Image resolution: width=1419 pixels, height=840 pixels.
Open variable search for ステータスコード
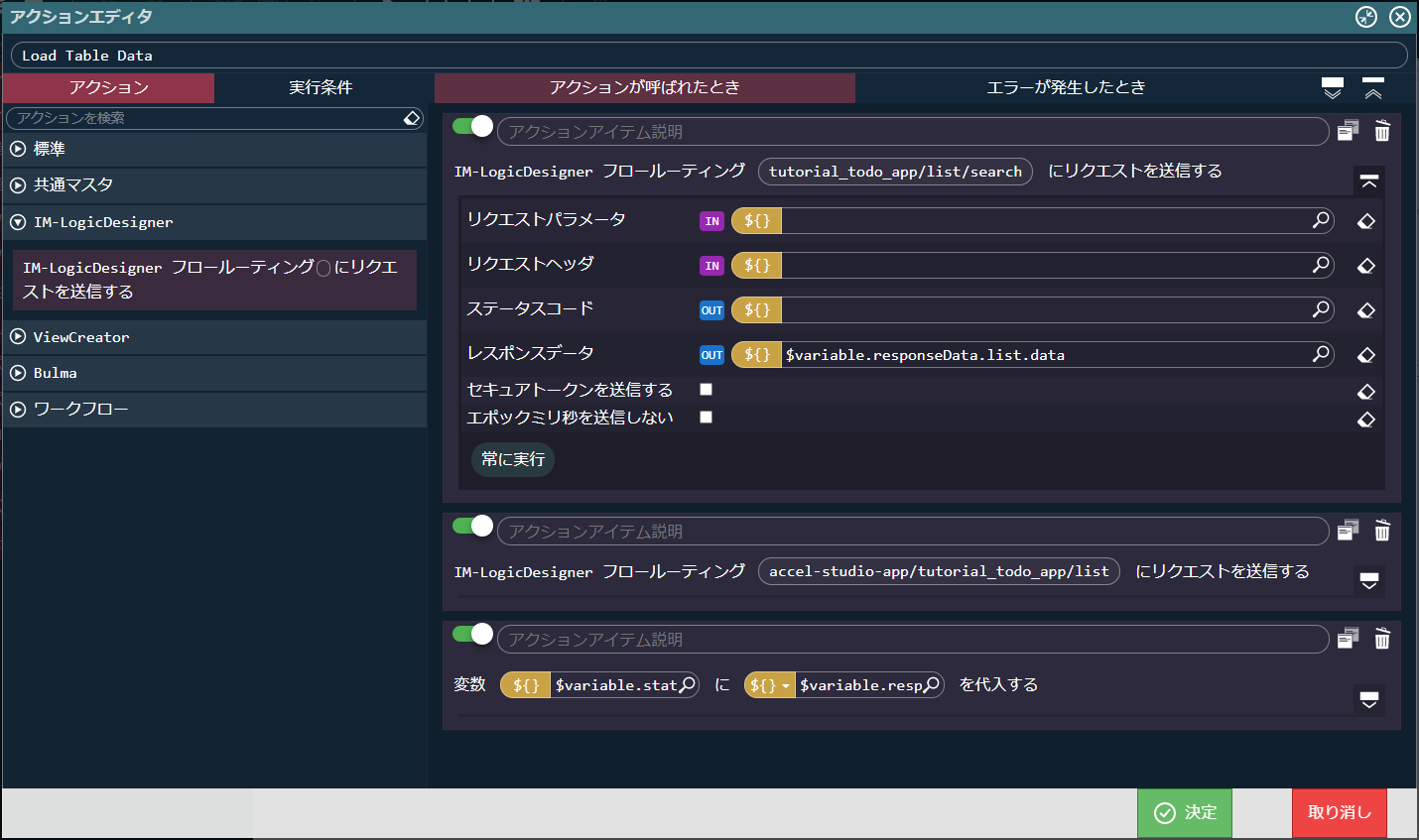pyautogui.click(x=1321, y=309)
